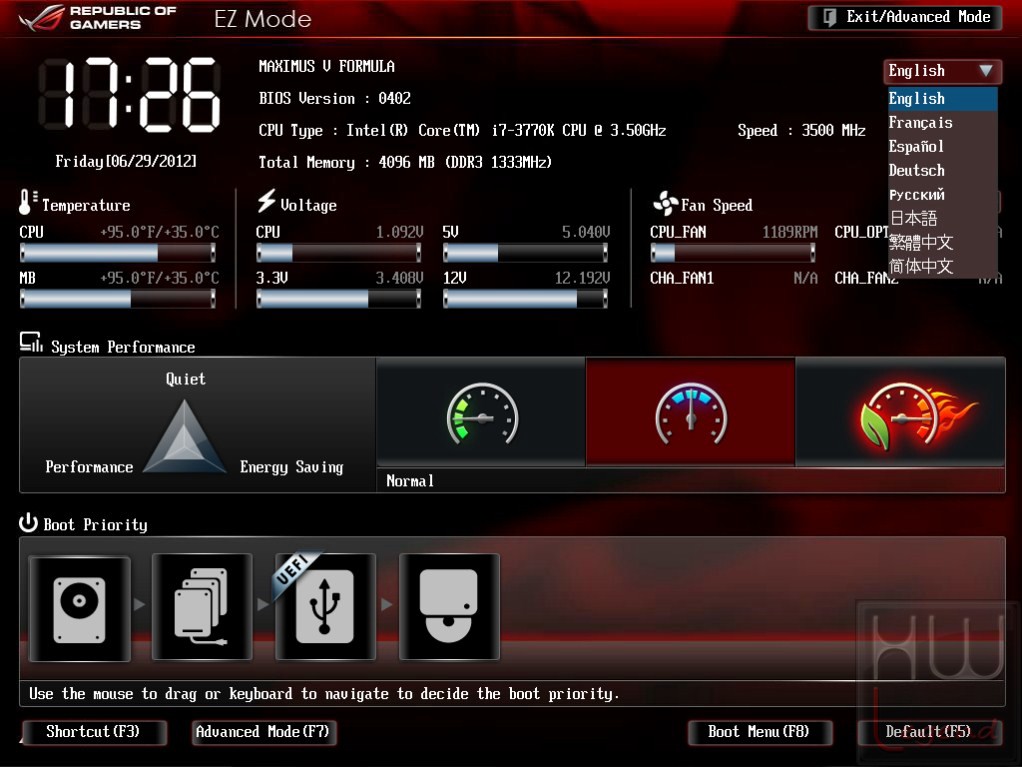Image resolution: width=1022 pixels, height=767 pixels.
Task: Collapse the language dropdown arrow
Action: [986, 70]
